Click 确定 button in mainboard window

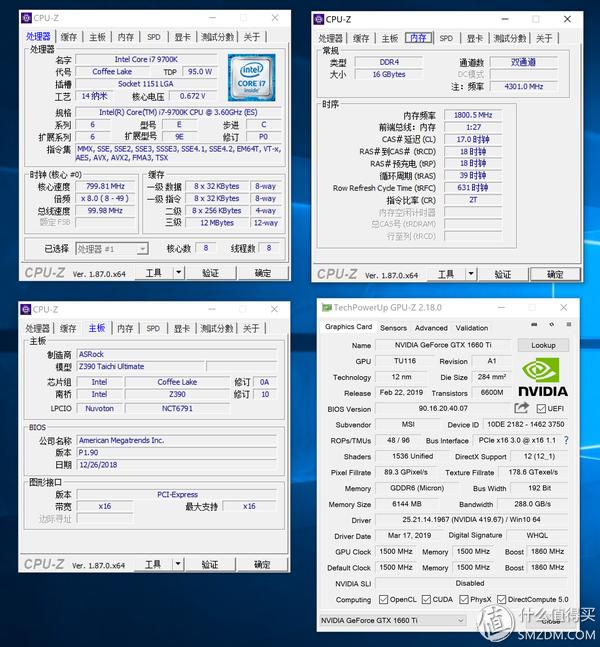point(262,564)
